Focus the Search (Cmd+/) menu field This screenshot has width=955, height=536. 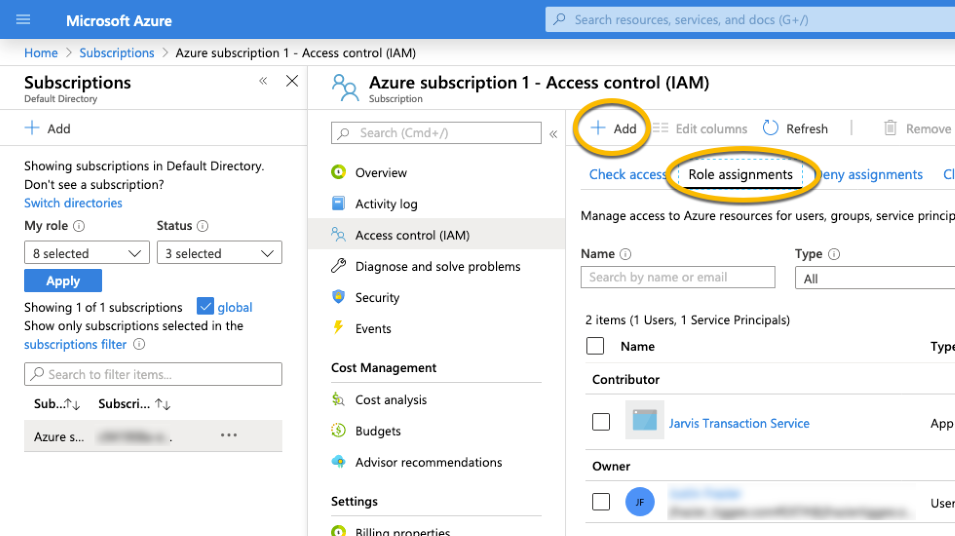point(436,133)
